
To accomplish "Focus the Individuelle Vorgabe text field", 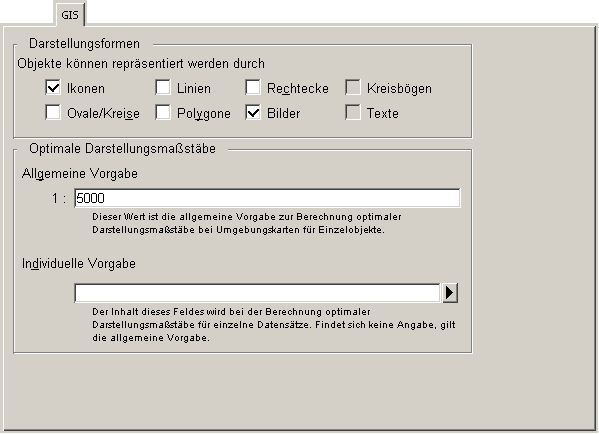I will point(257,293).
